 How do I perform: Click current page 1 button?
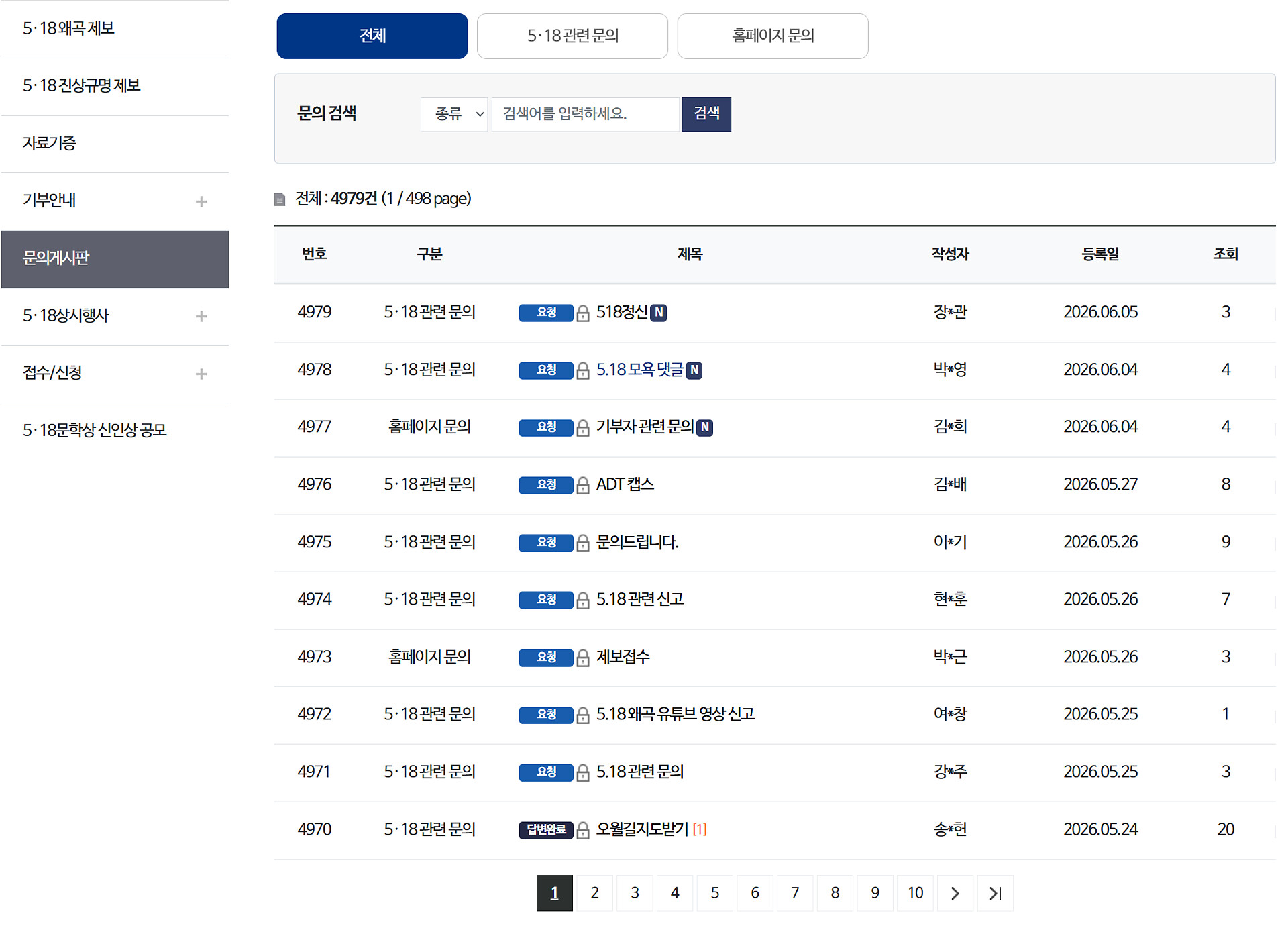point(555,893)
